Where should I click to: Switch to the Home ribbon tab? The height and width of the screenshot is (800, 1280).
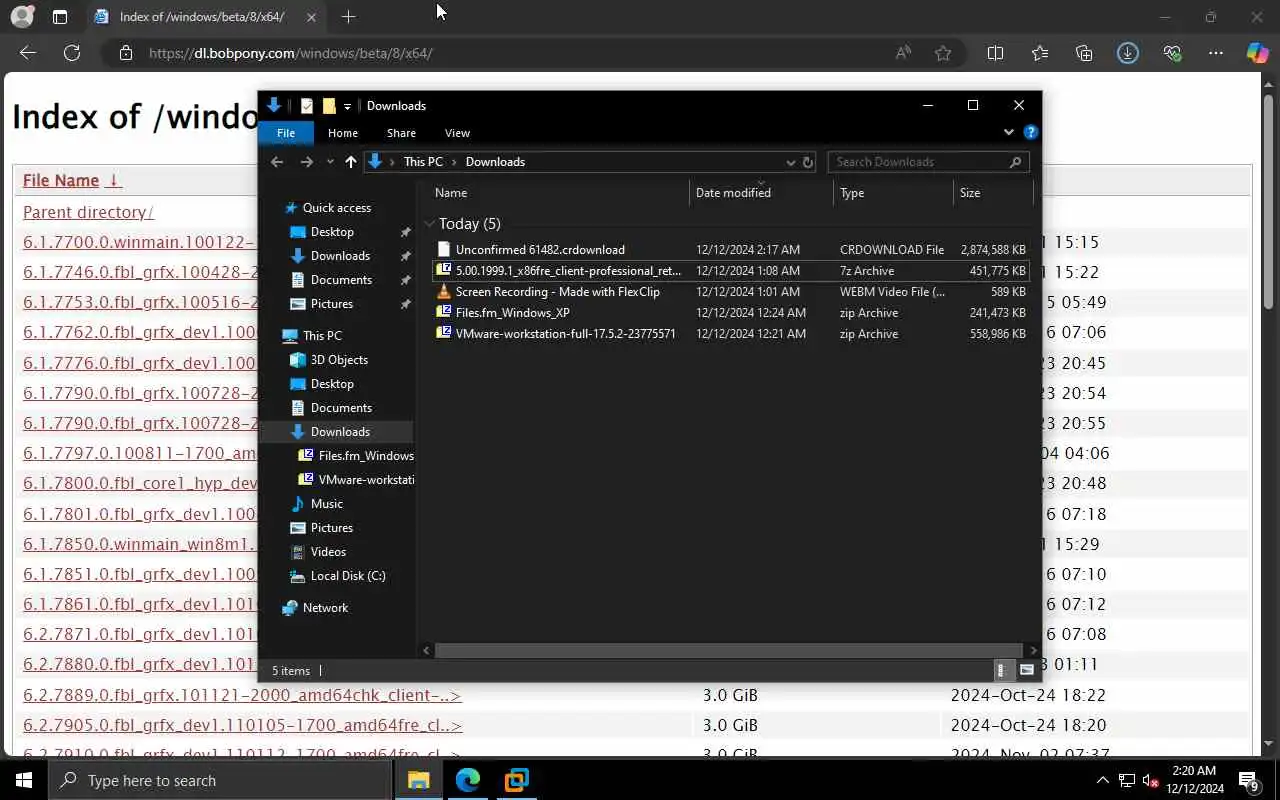coord(343,133)
